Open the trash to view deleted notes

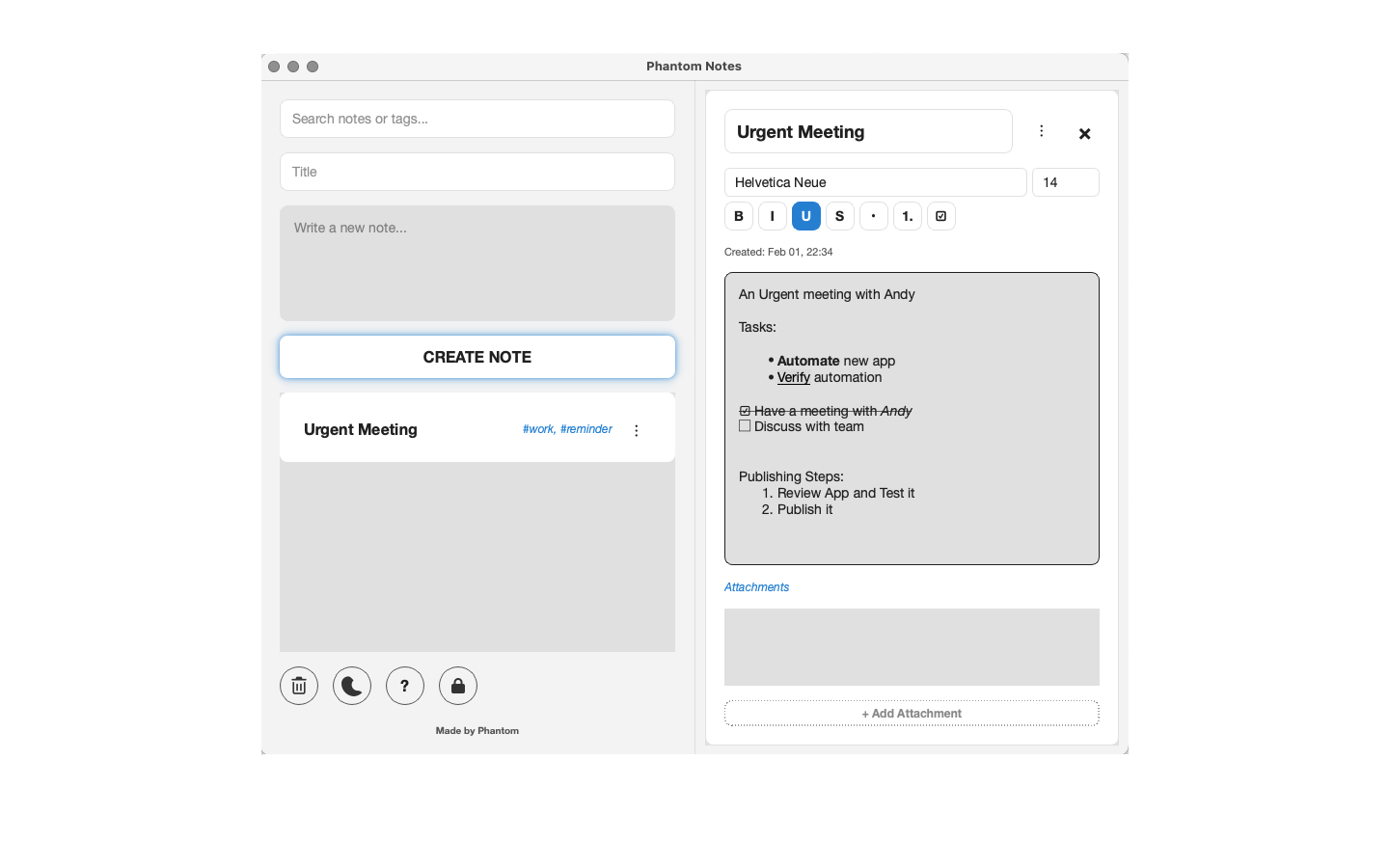(298, 685)
